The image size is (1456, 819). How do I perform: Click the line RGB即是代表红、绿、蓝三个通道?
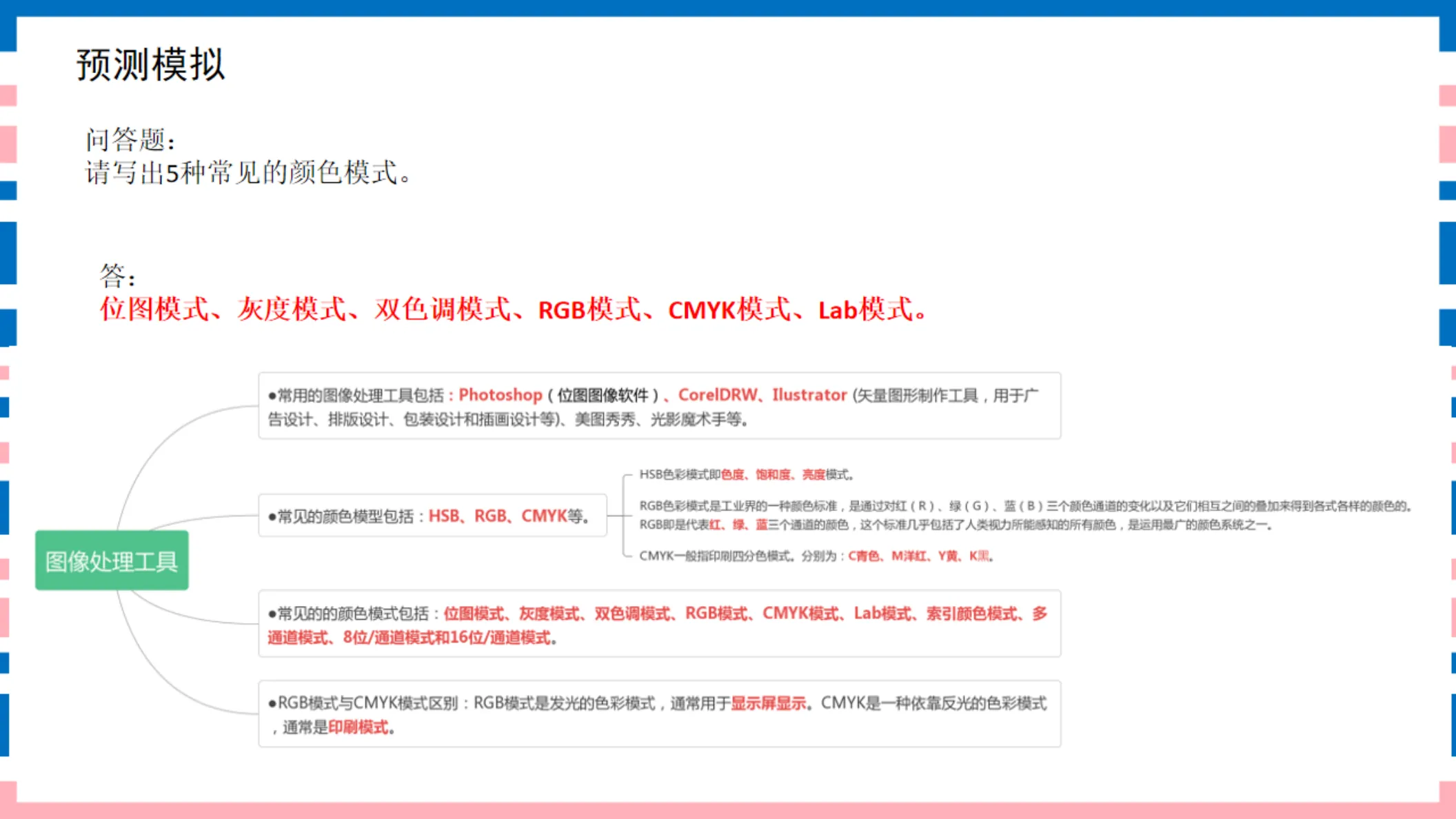(956, 525)
